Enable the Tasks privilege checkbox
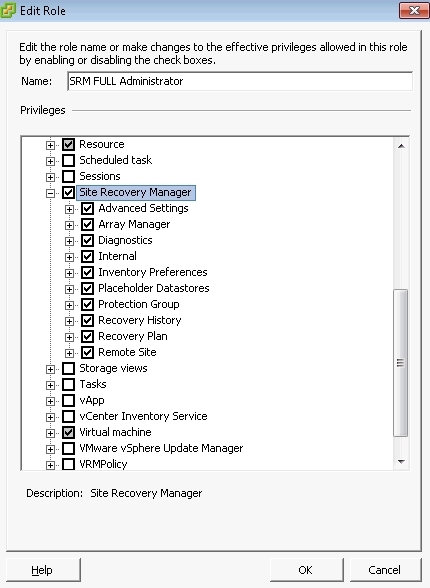The width and height of the screenshot is (430, 588). (x=68, y=384)
